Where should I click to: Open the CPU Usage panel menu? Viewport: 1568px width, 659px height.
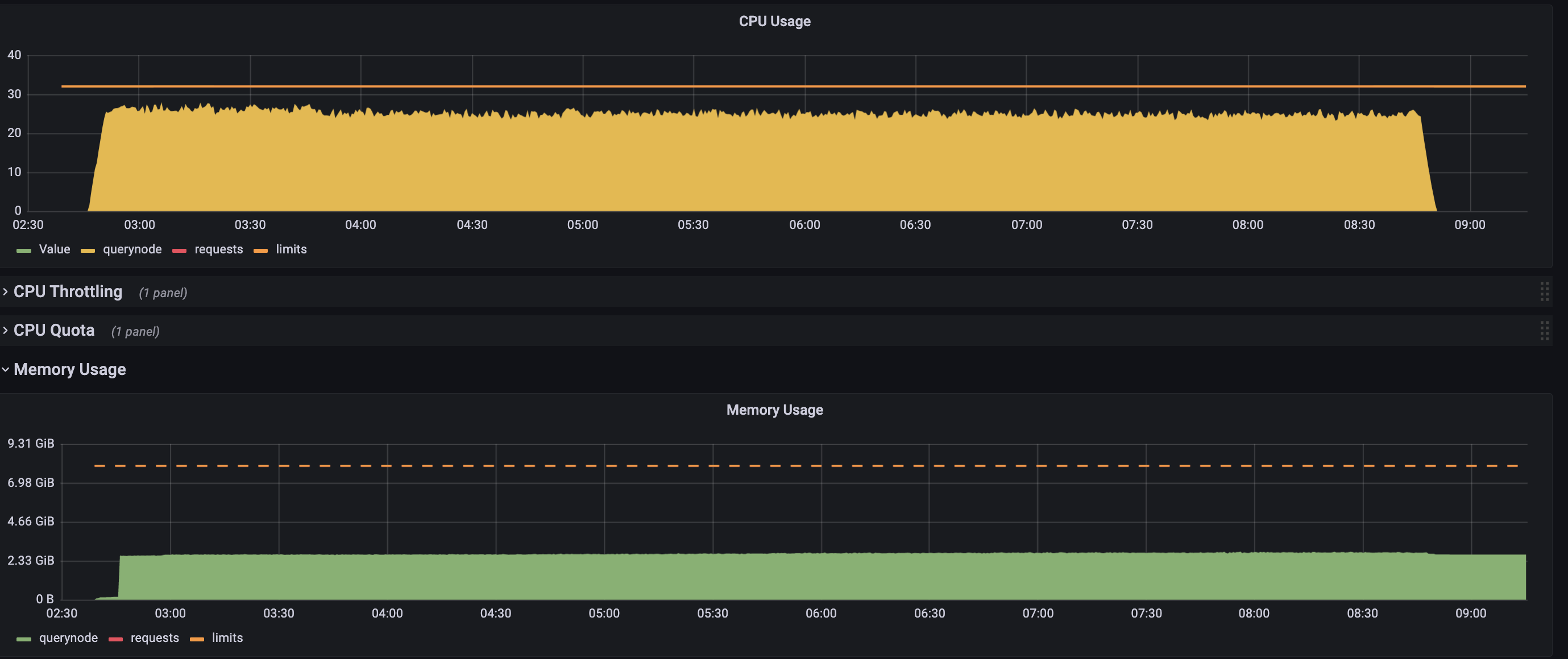(x=774, y=20)
